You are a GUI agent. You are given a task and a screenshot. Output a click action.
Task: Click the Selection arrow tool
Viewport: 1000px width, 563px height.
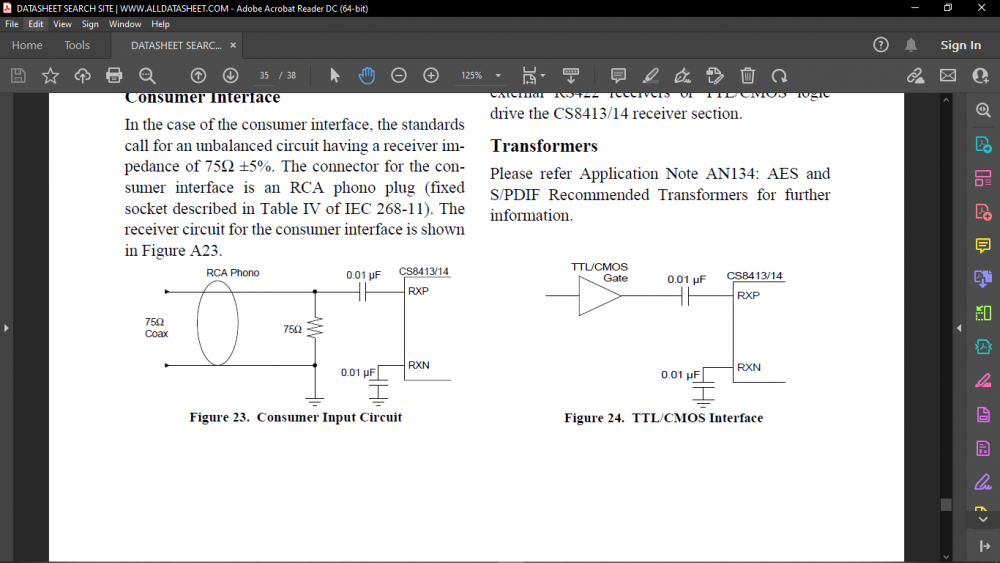(x=335, y=75)
